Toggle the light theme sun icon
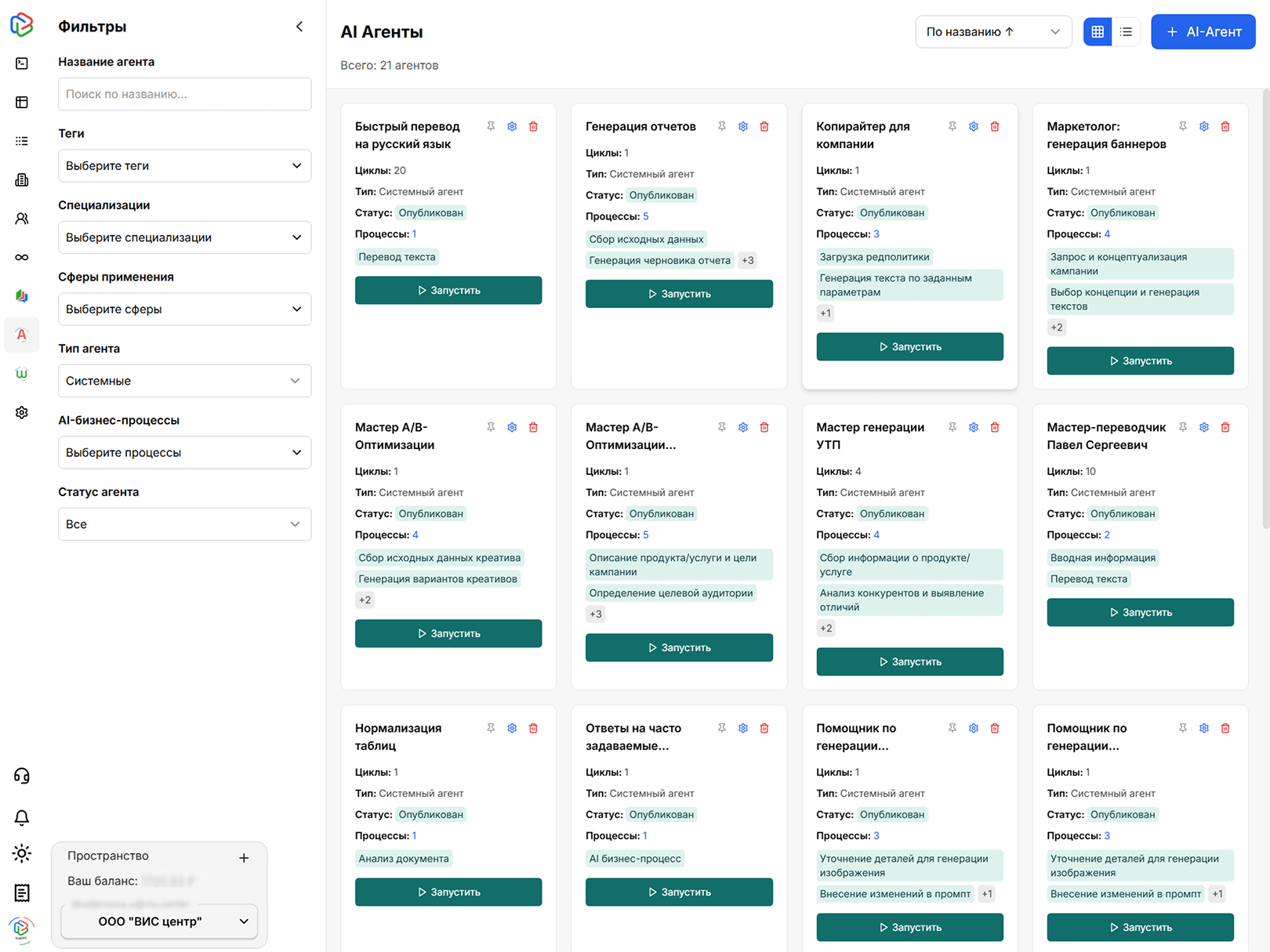 click(22, 853)
